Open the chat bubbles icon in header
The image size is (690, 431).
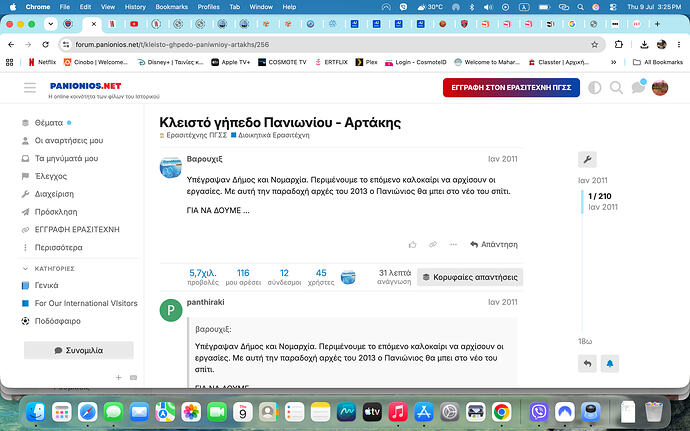pyautogui.click(x=638, y=87)
